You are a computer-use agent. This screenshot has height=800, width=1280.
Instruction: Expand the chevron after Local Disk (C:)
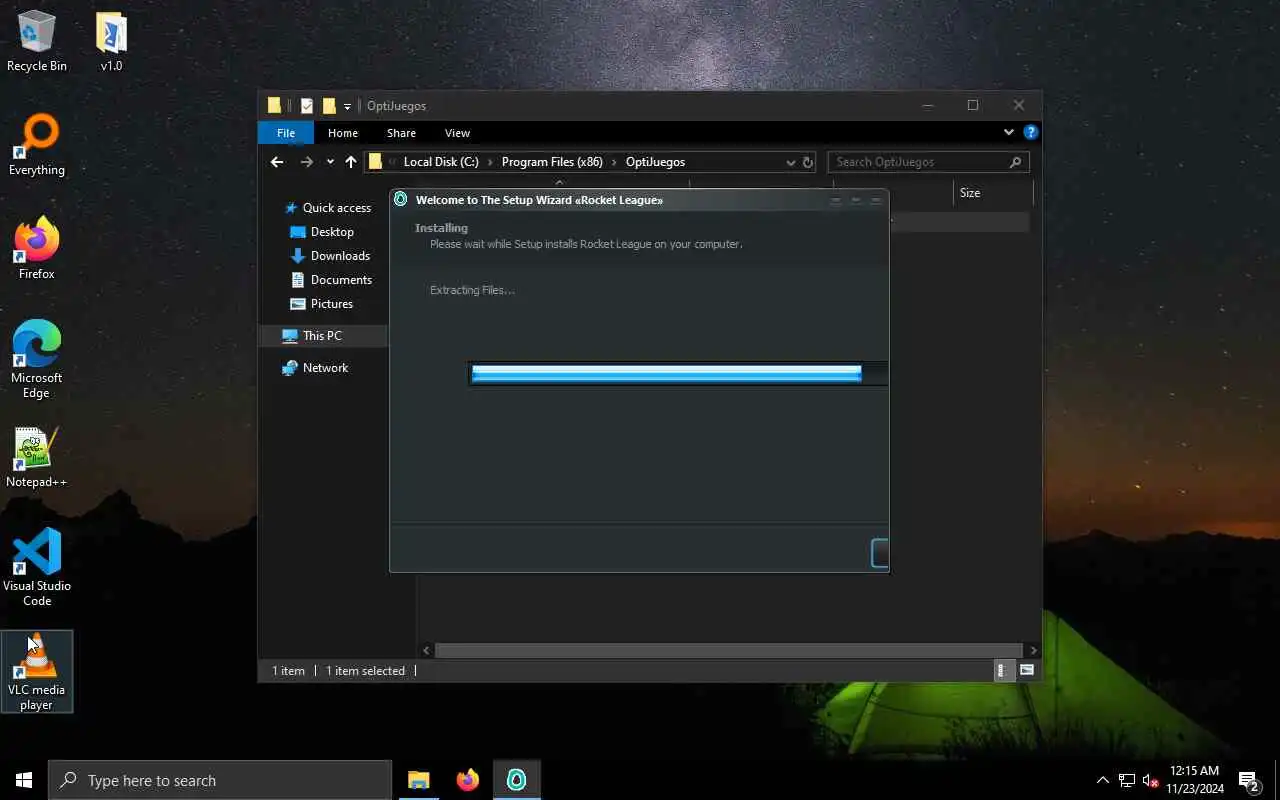[x=490, y=162]
